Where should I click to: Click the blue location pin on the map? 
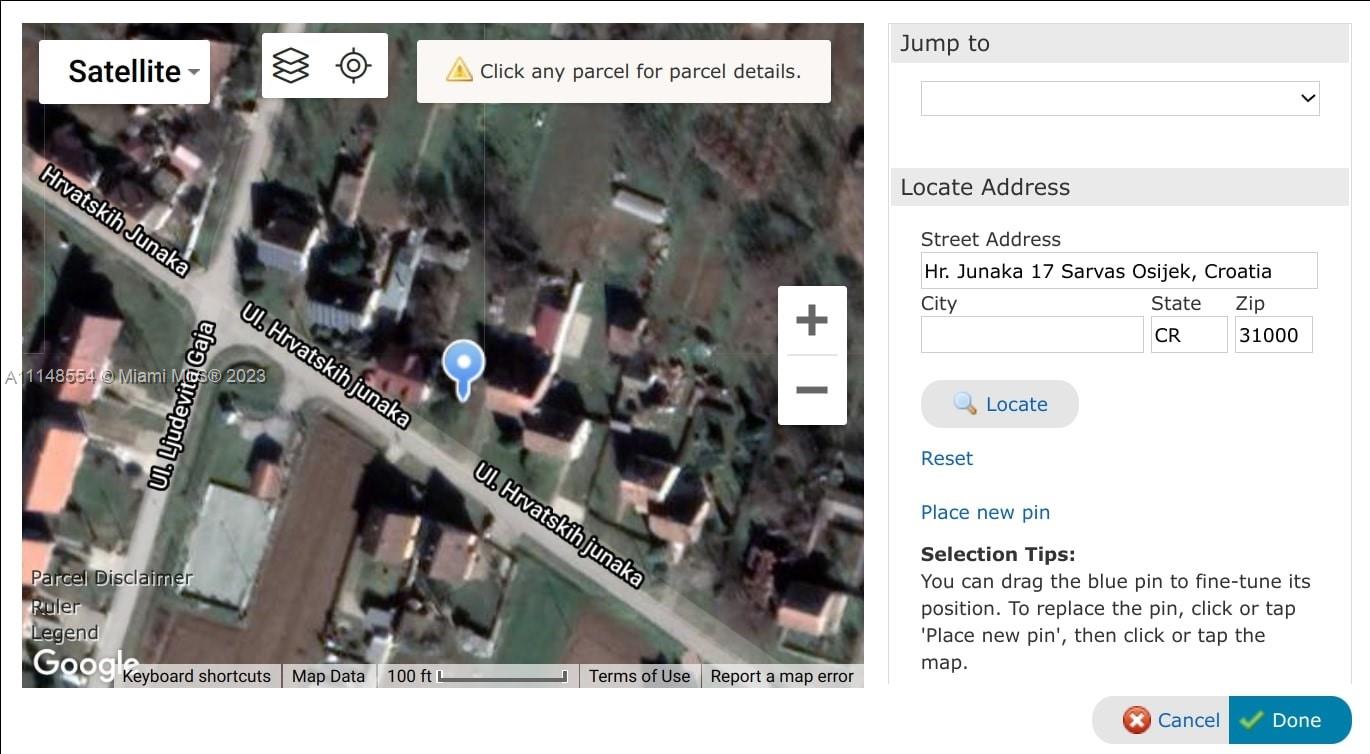coord(463,369)
